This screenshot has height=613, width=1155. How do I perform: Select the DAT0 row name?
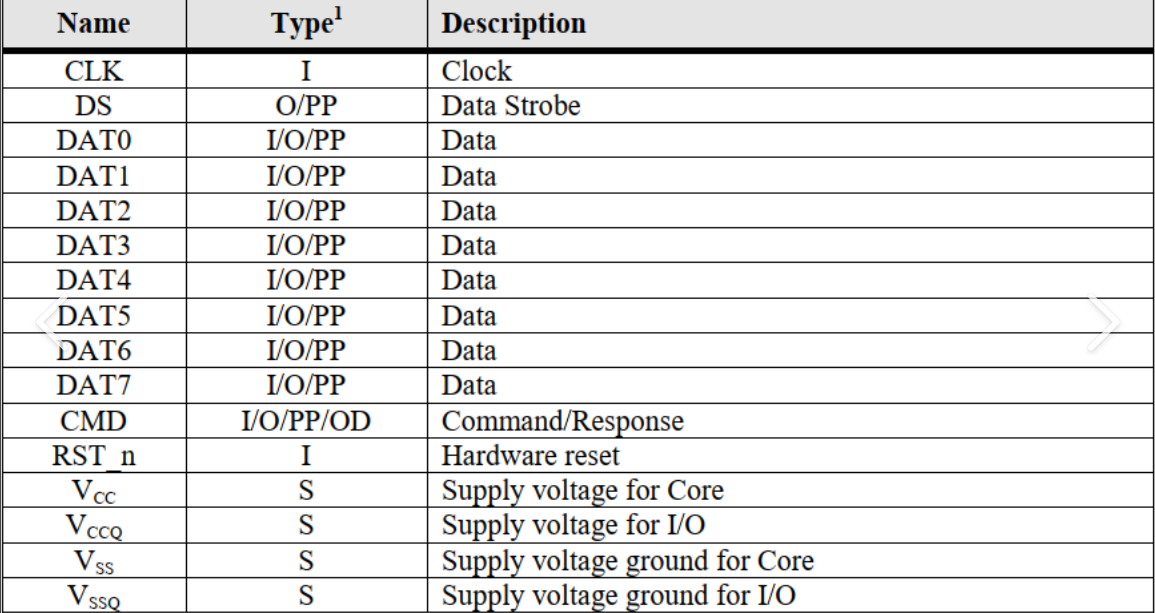[x=94, y=141]
